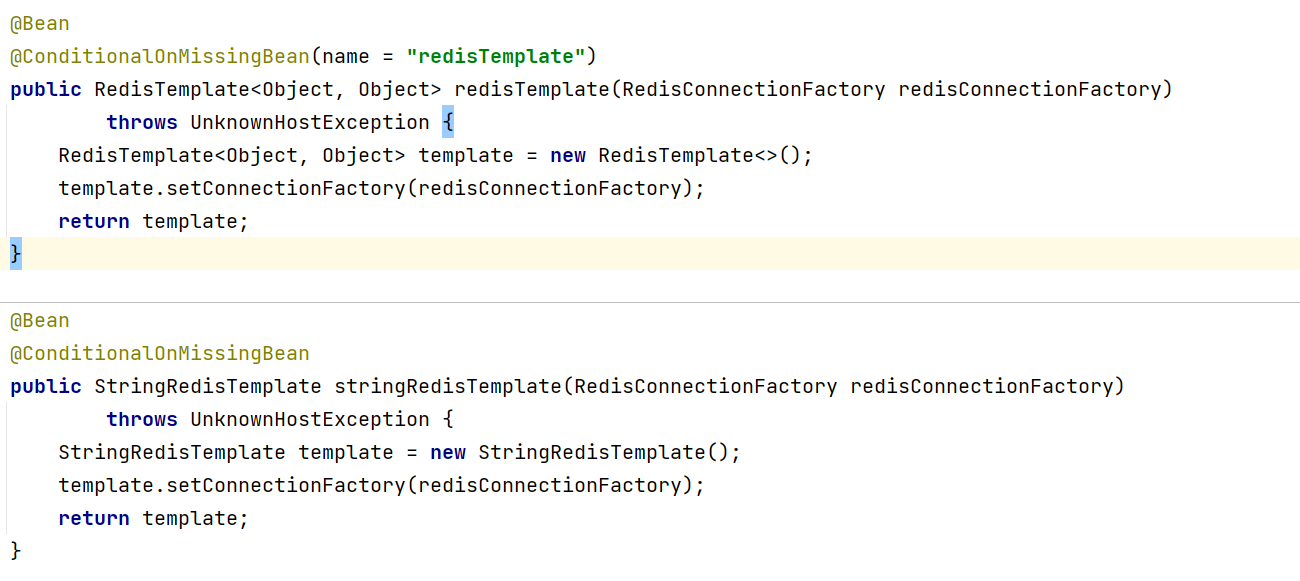The image size is (1300, 581).
Task: Click the @ConditionalOnMissingBean annotation without arguments
Action: [x=160, y=354]
